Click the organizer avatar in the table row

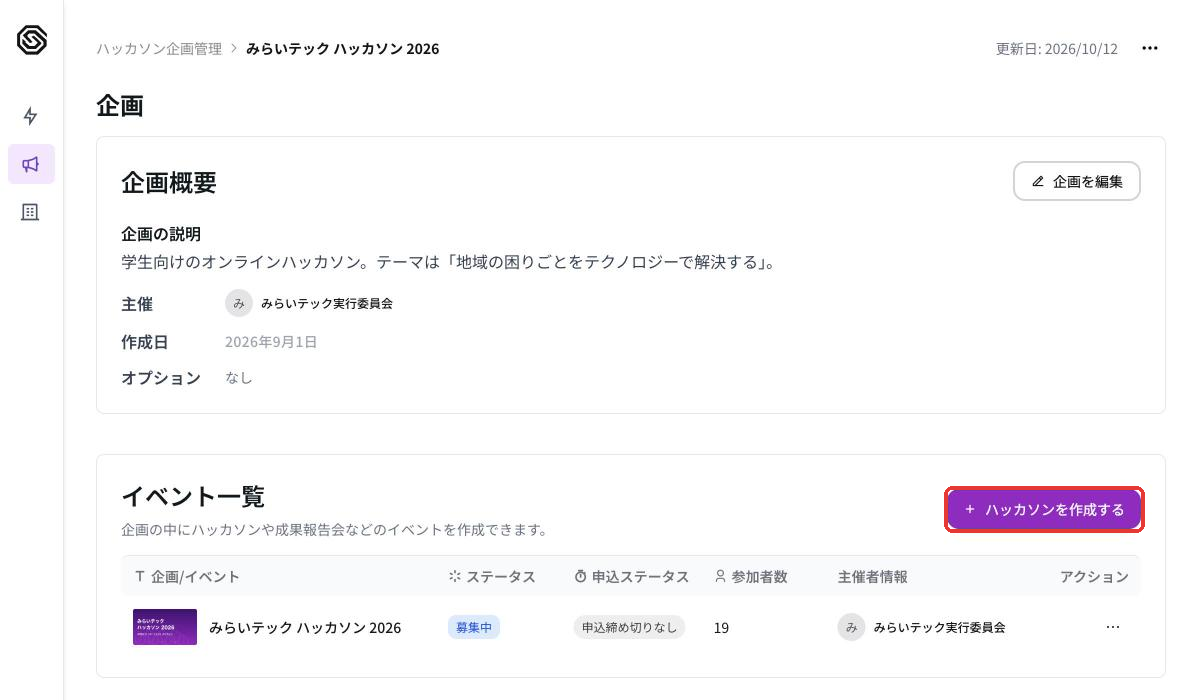[x=851, y=627]
